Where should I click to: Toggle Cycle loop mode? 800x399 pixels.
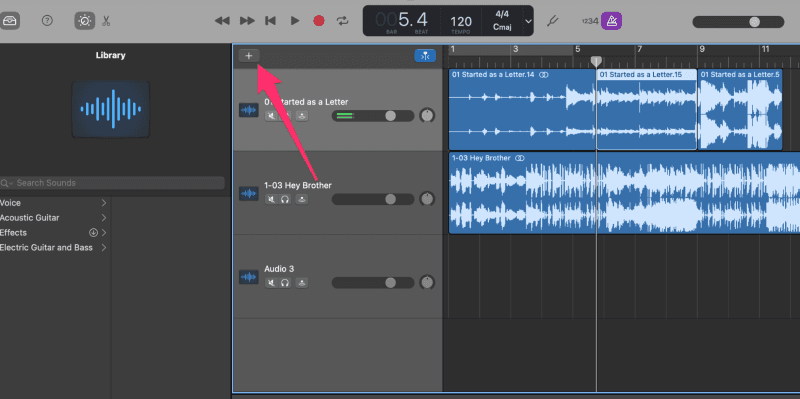click(x=342, y=21)
